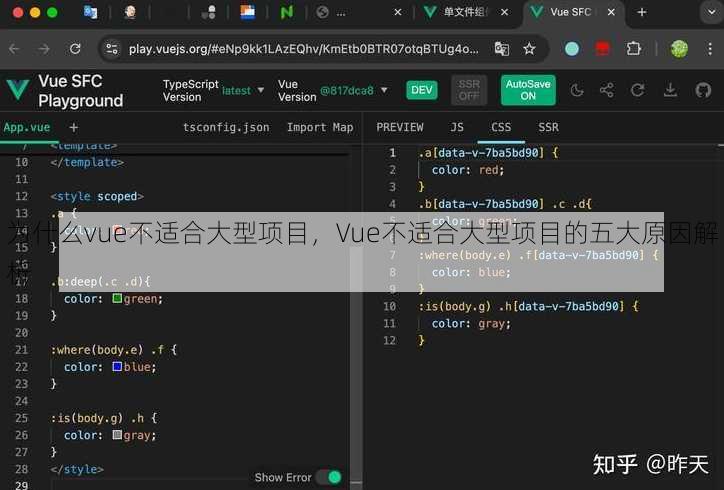Close the Vue SFC browser tab
724x490 pixels.
coord(611,12)
